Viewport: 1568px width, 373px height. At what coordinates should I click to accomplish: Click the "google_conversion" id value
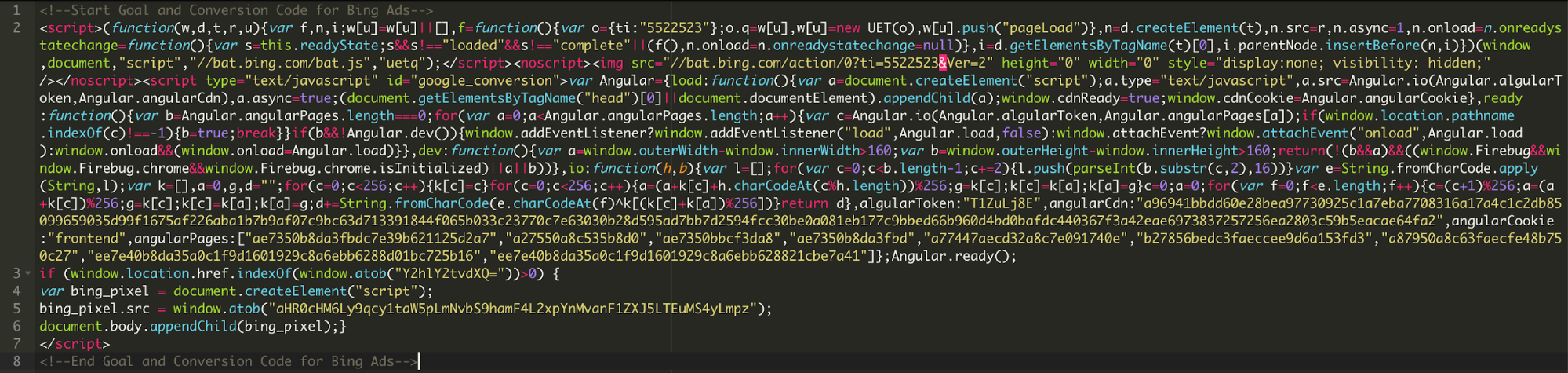483,80
